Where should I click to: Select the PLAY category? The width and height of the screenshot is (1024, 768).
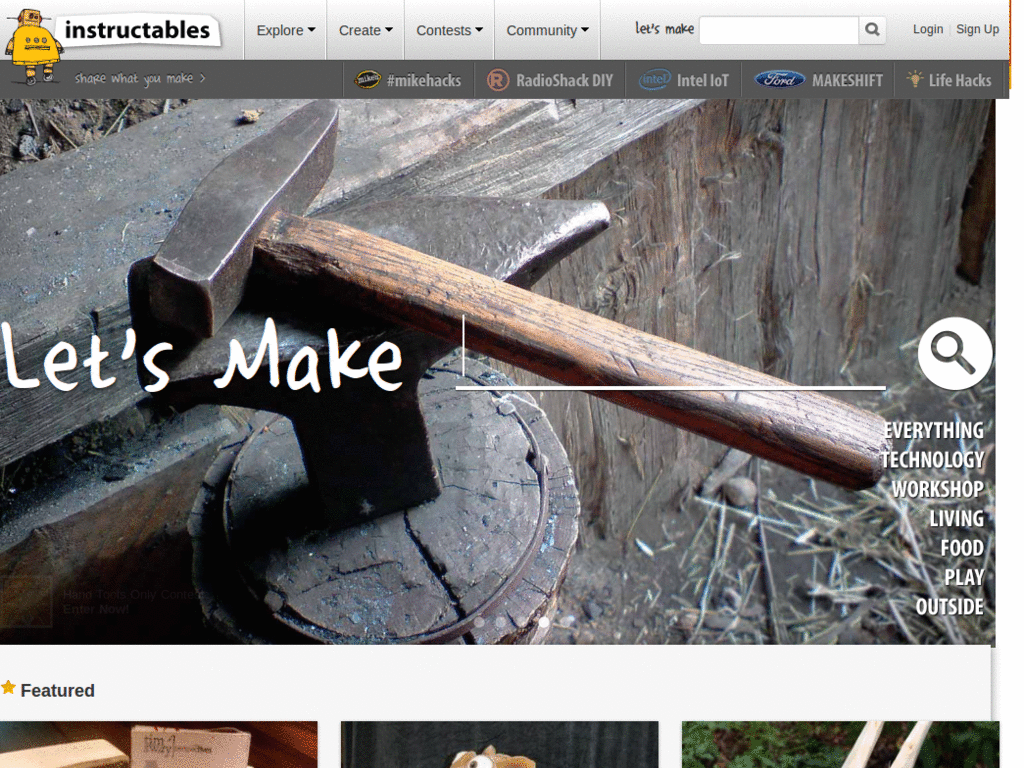(964, 577)
